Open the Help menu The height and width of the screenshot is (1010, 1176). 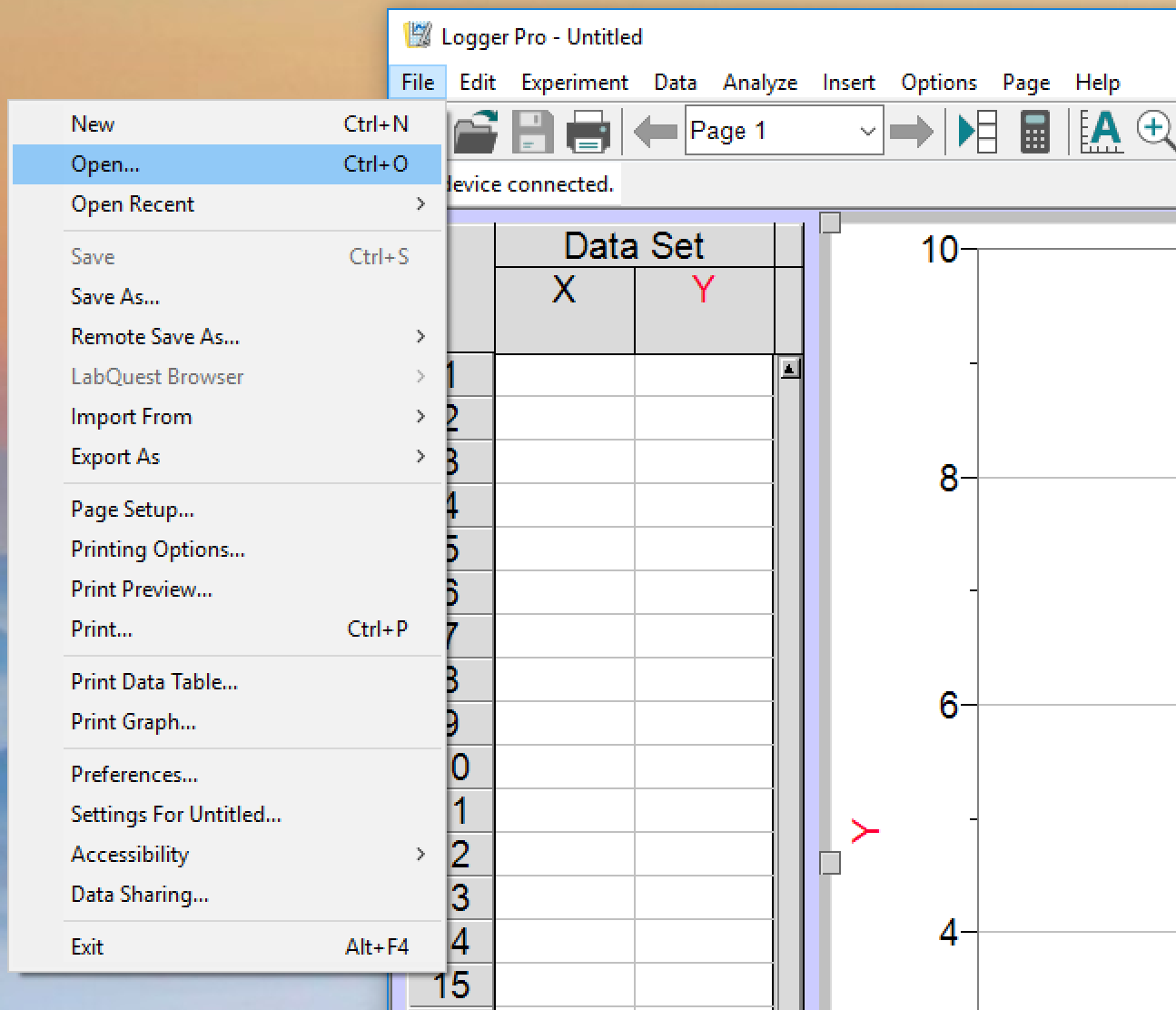1098,83
